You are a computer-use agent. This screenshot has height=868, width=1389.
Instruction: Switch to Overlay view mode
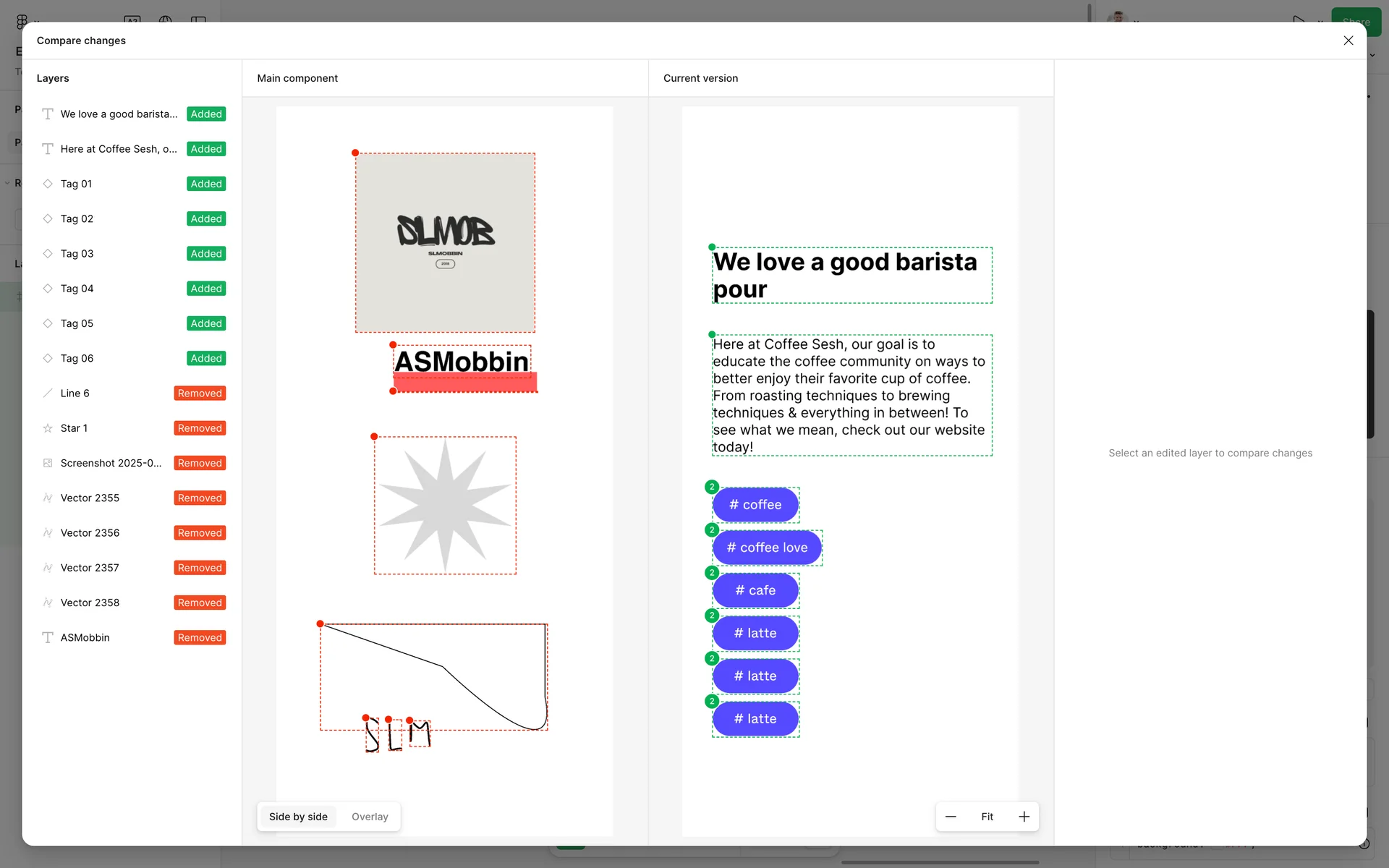point(370,817)
